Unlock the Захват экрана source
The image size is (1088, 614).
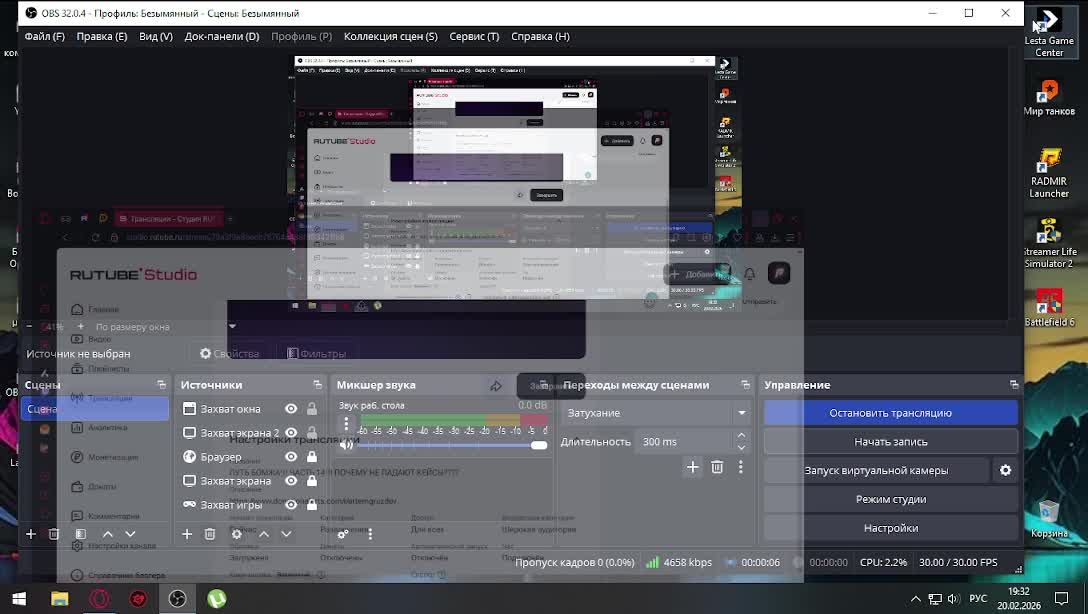[312, 481]
